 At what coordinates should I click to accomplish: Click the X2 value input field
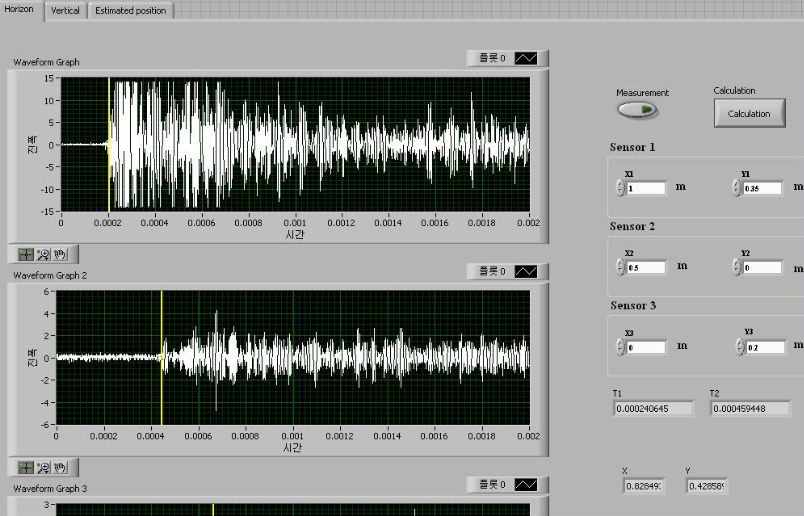pyautogui.click(x=647, y=267)
